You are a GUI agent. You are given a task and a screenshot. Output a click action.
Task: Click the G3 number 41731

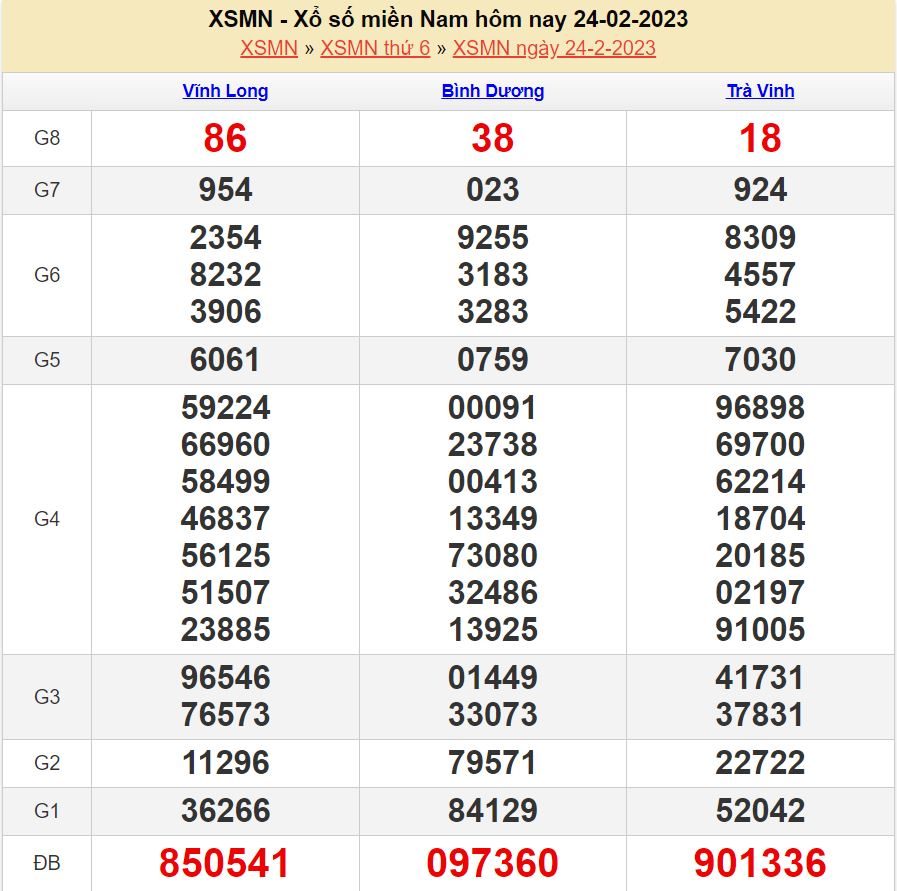point(760,678)
